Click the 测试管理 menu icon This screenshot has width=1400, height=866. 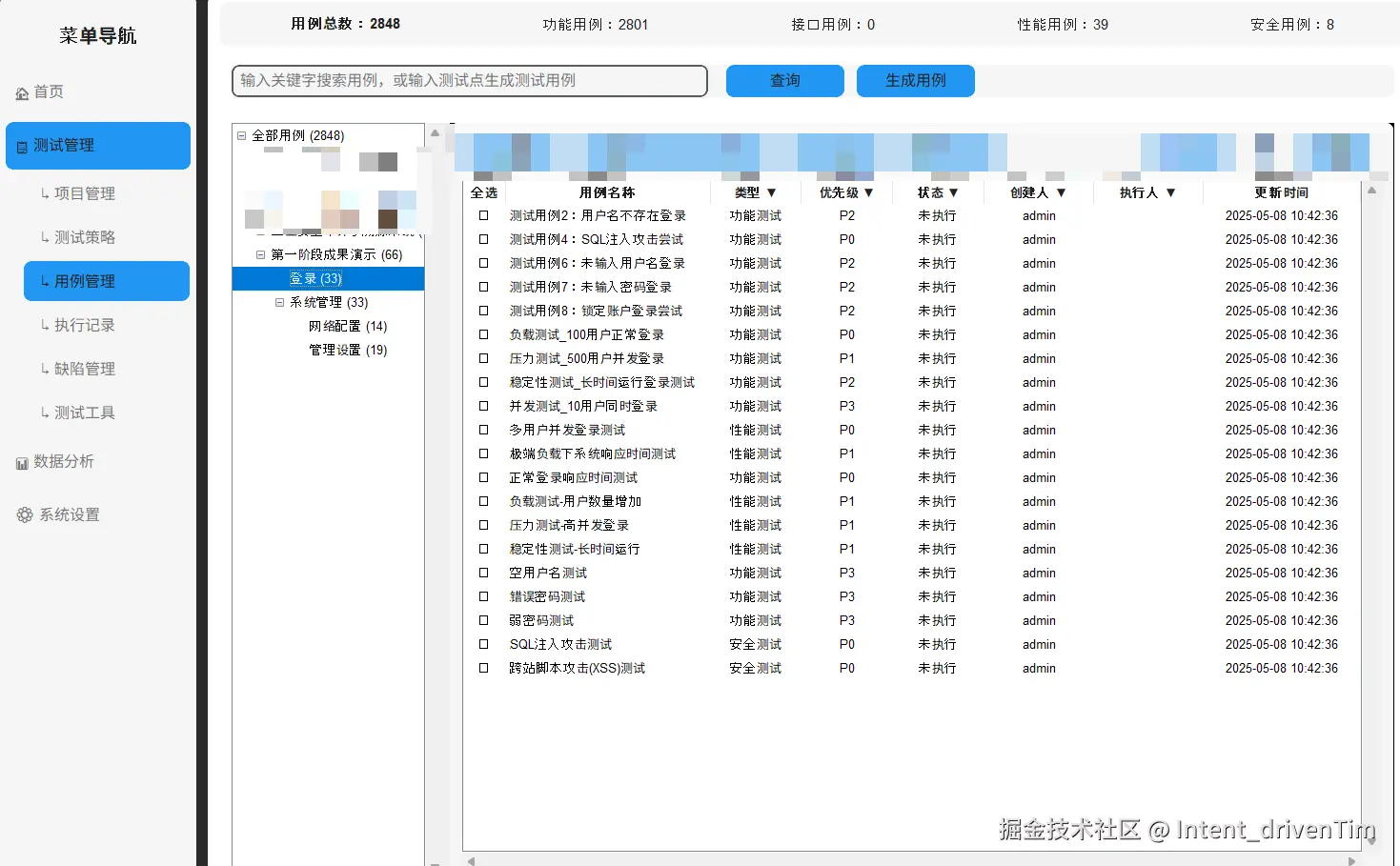[22, 147]
